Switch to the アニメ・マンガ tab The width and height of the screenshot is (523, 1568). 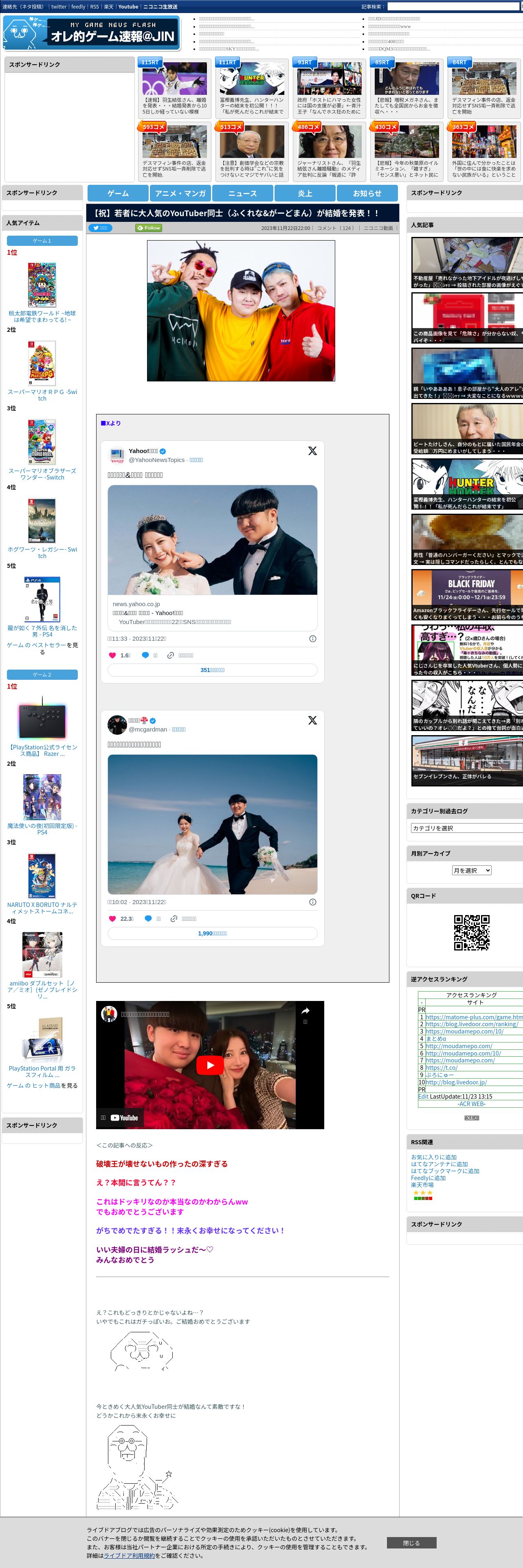click(180, 193)
